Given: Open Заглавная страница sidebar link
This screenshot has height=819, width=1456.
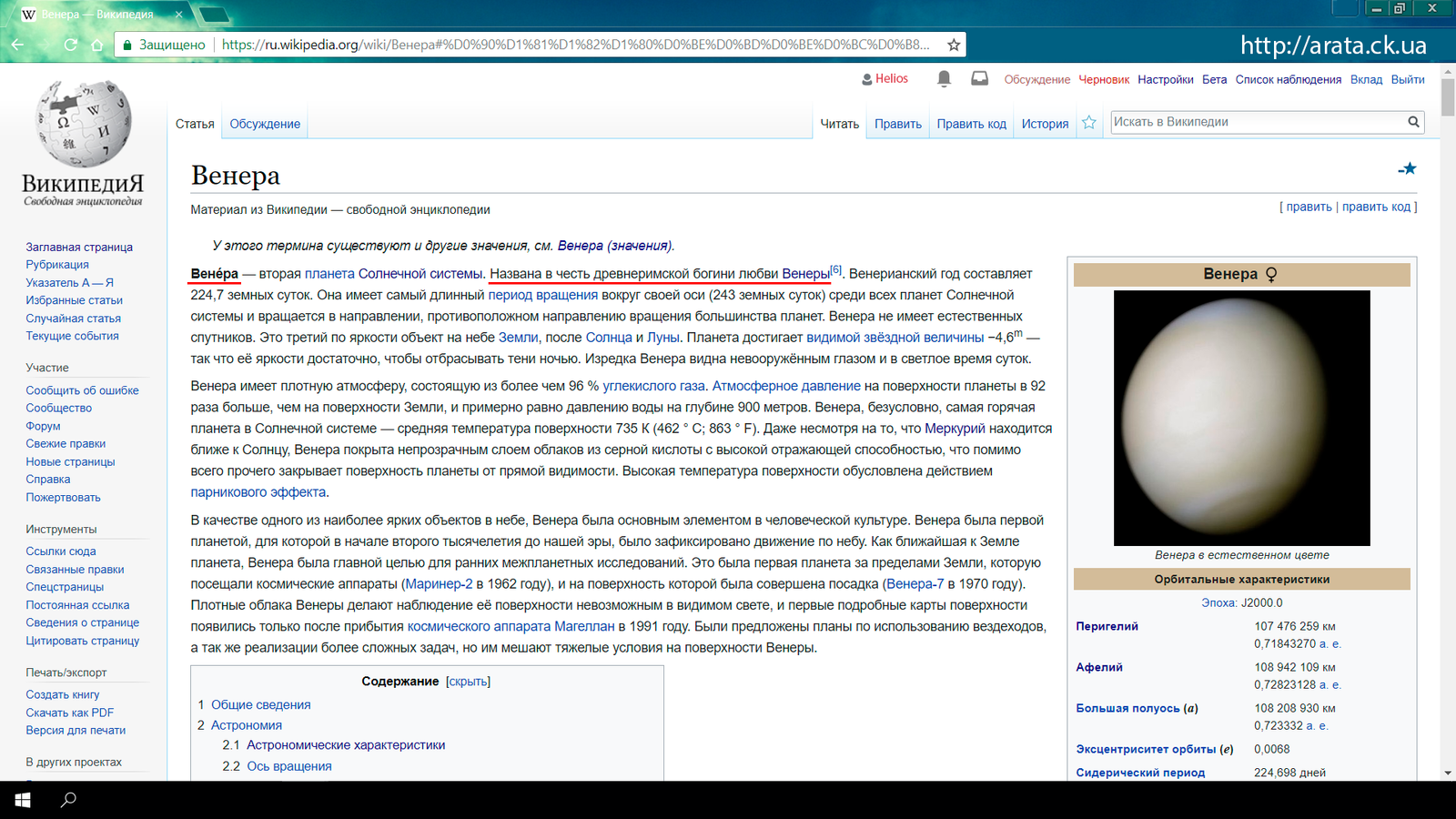Looking at the screenshot, I should coord(79,248).
